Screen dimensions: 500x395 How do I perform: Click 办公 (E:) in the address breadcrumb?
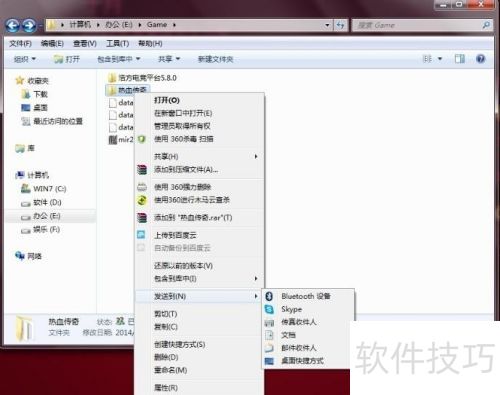point(119,25)
